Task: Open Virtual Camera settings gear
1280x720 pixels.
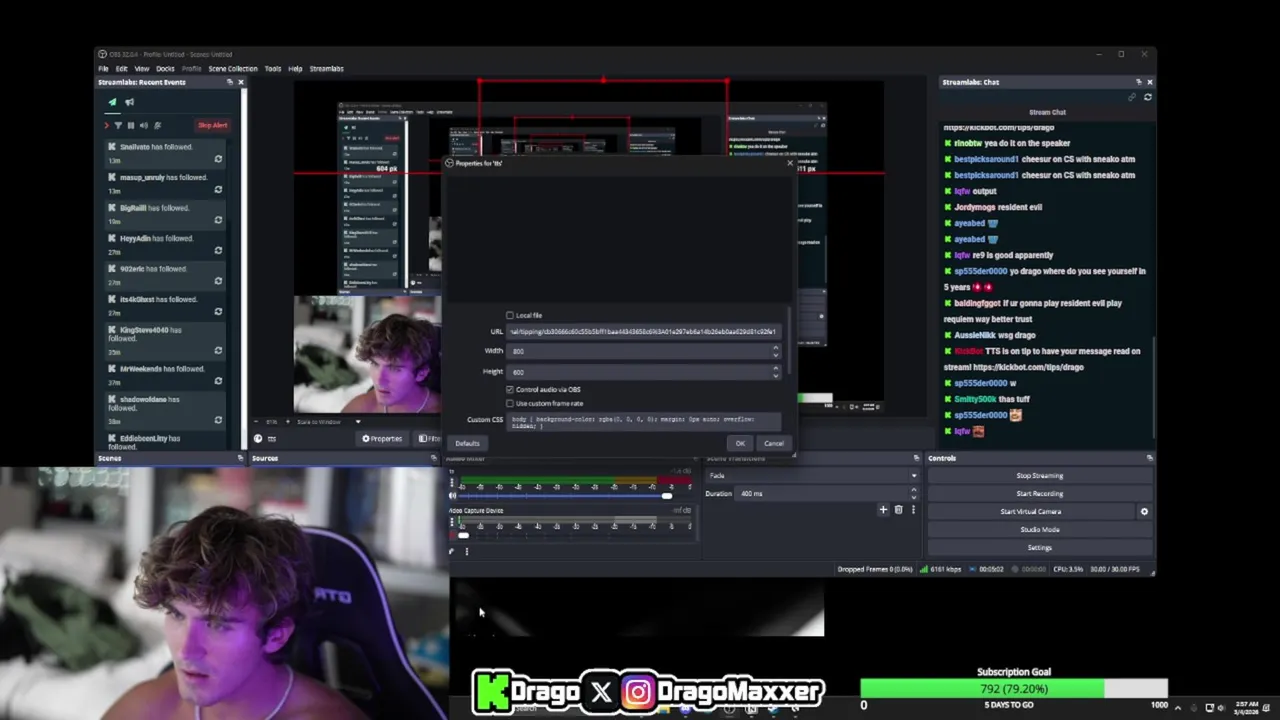Action: [1144, 512]
